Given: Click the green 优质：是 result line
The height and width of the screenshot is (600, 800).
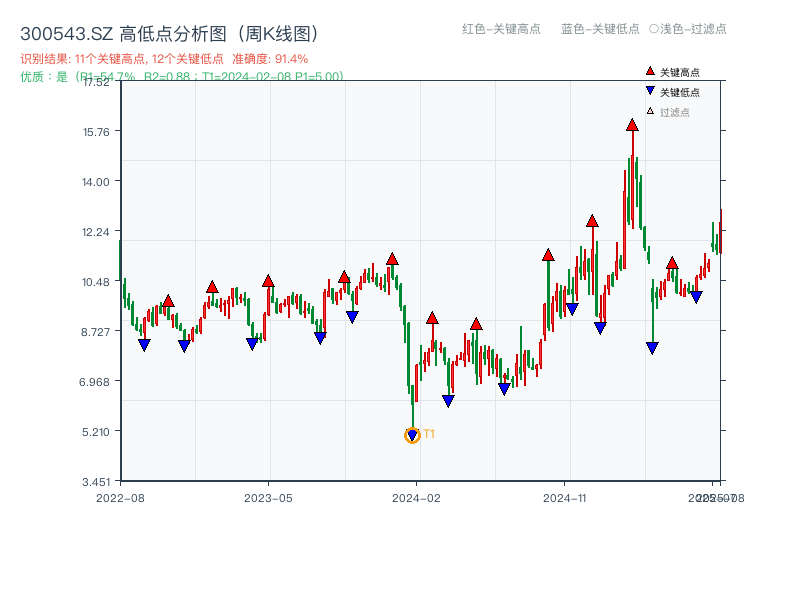Looking at the screenshot, I should point(182,77).
